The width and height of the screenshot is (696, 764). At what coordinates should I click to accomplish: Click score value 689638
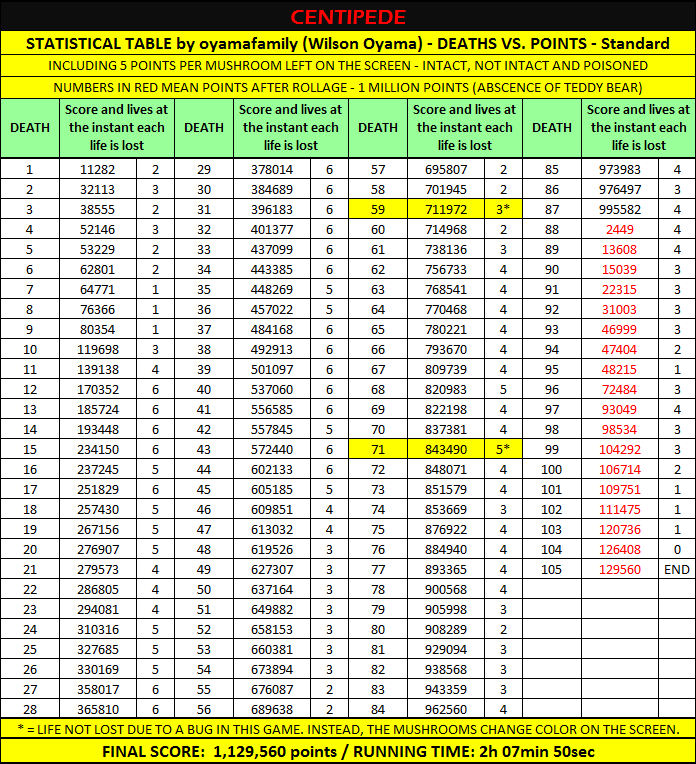[271, 709]
